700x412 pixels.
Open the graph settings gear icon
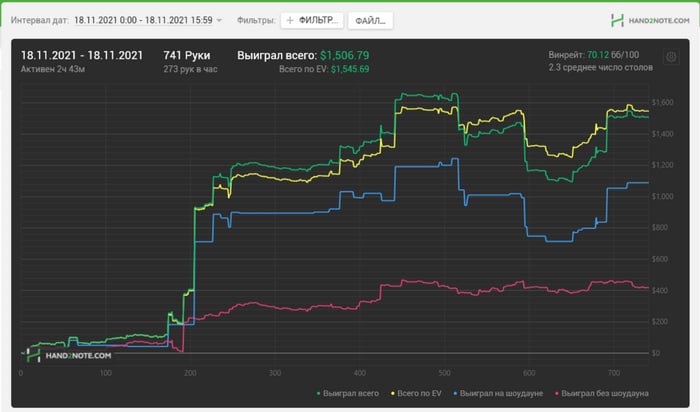[x=671, y=57]
